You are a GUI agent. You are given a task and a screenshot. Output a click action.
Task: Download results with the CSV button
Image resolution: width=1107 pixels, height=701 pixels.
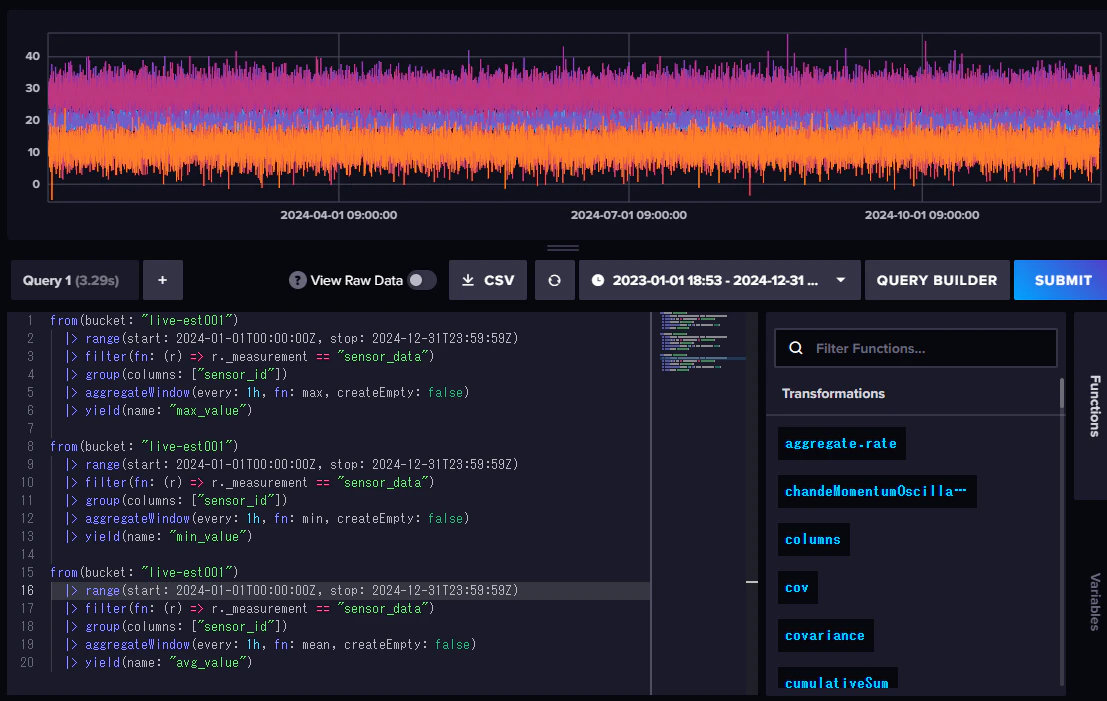tap(488, 280)
